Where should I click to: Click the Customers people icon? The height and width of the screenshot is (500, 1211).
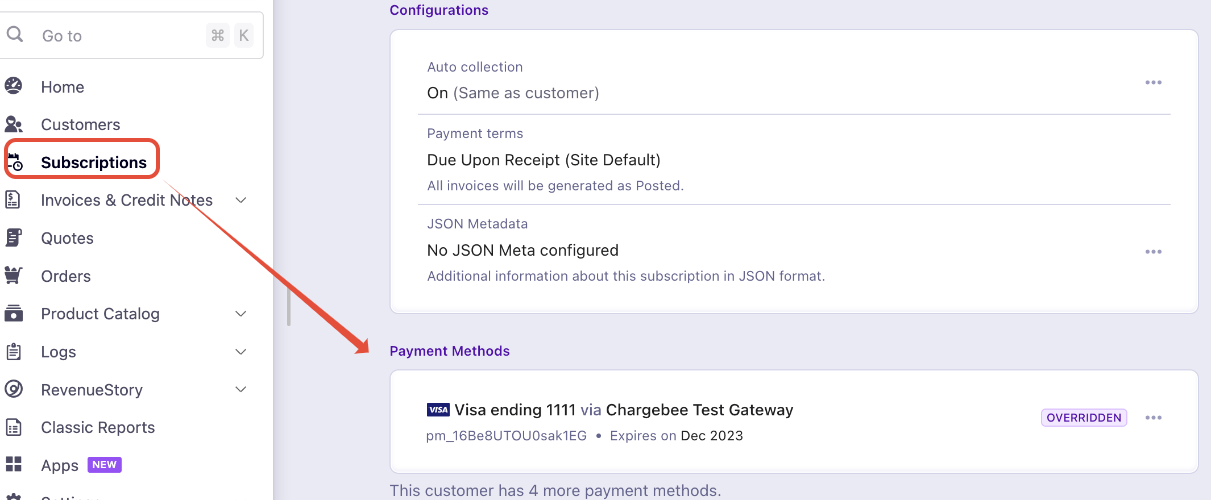click(14, 125)
